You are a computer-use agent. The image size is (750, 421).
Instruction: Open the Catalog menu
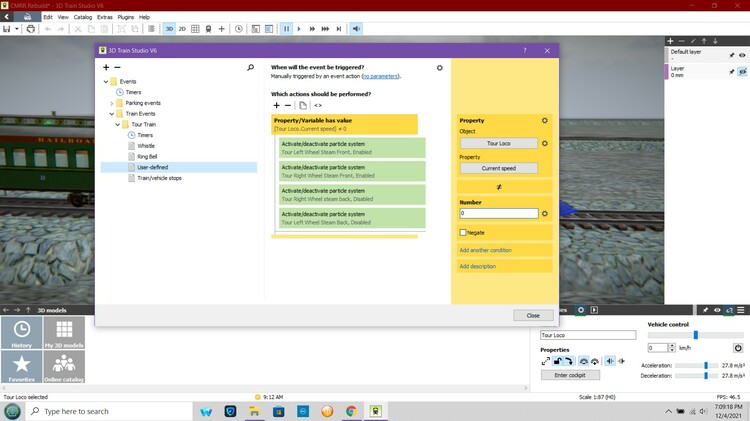pos(83,17)
